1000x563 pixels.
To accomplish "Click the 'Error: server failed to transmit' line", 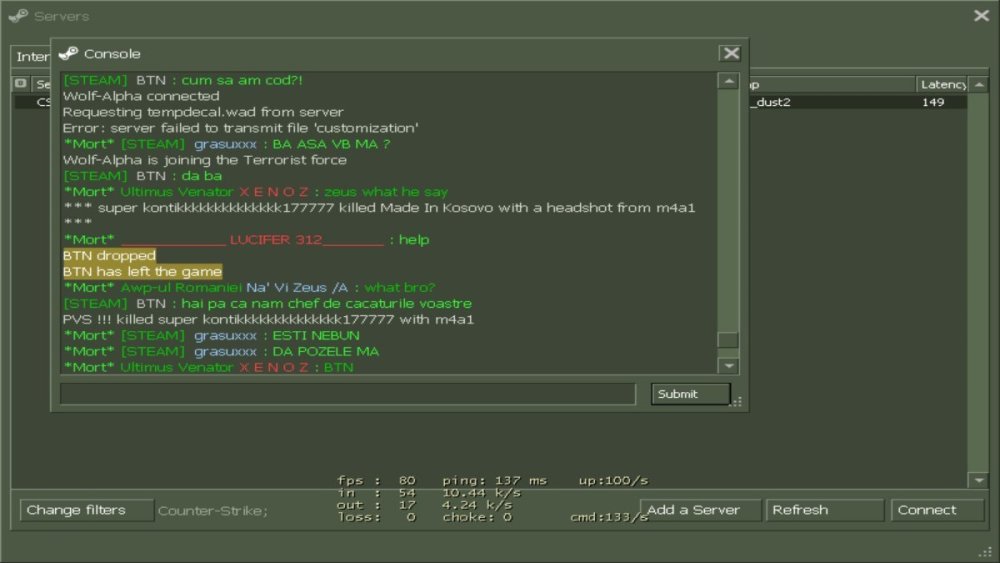I will (240, 128).
